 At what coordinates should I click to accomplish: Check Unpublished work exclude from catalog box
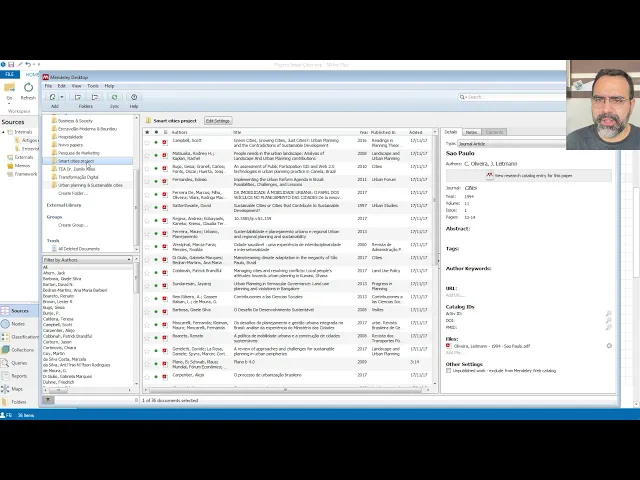tap(449, 371)
